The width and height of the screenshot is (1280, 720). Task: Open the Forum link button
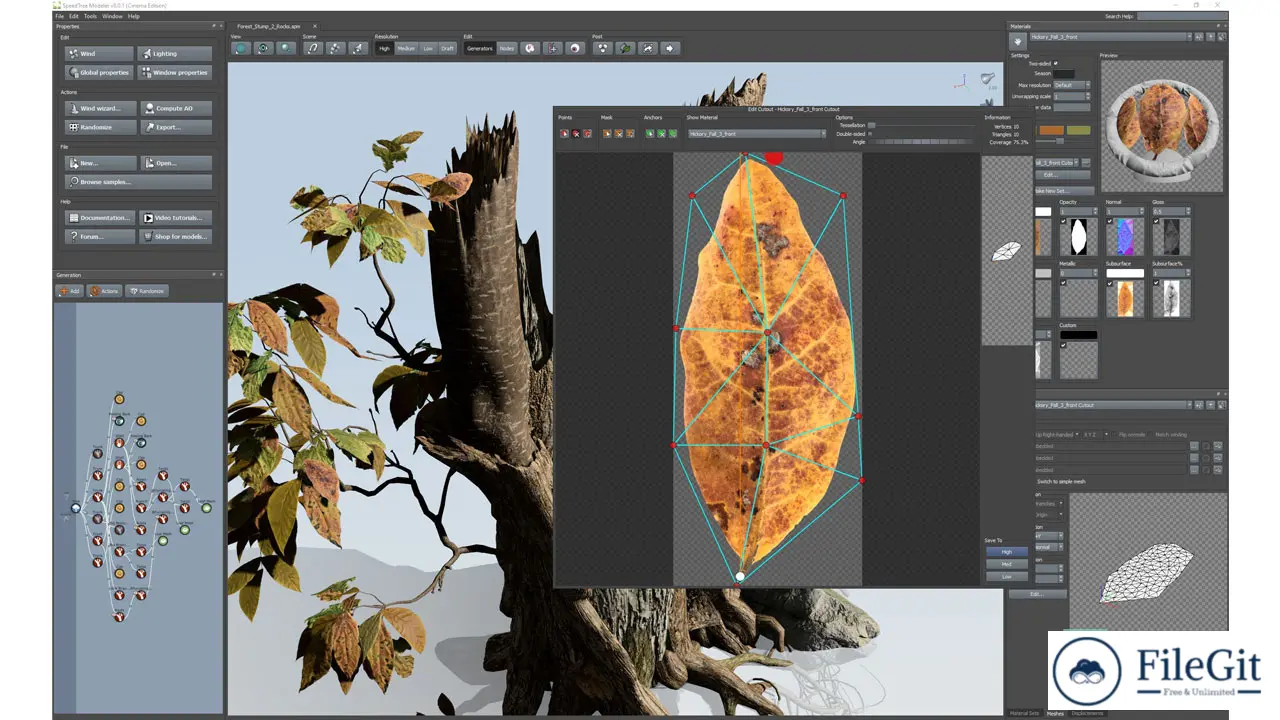click(99, 237)
